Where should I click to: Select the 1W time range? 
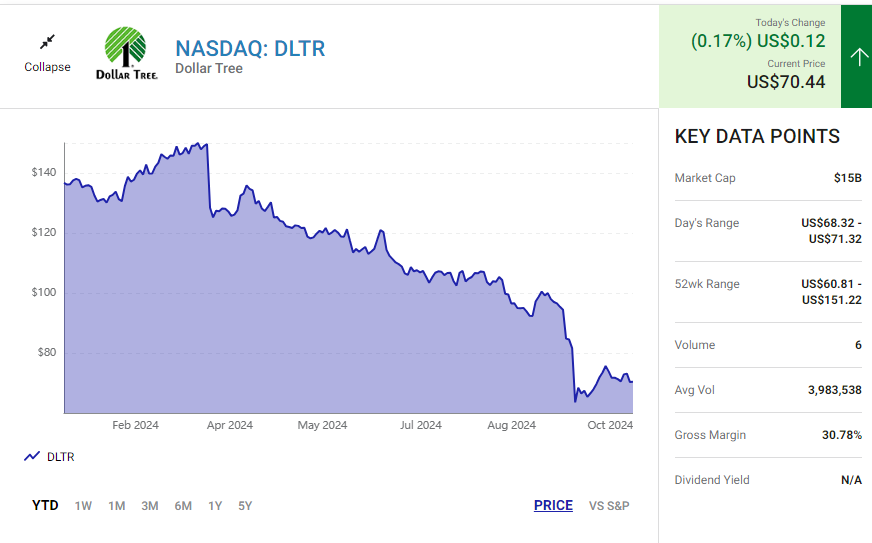[x=83, y=506]
